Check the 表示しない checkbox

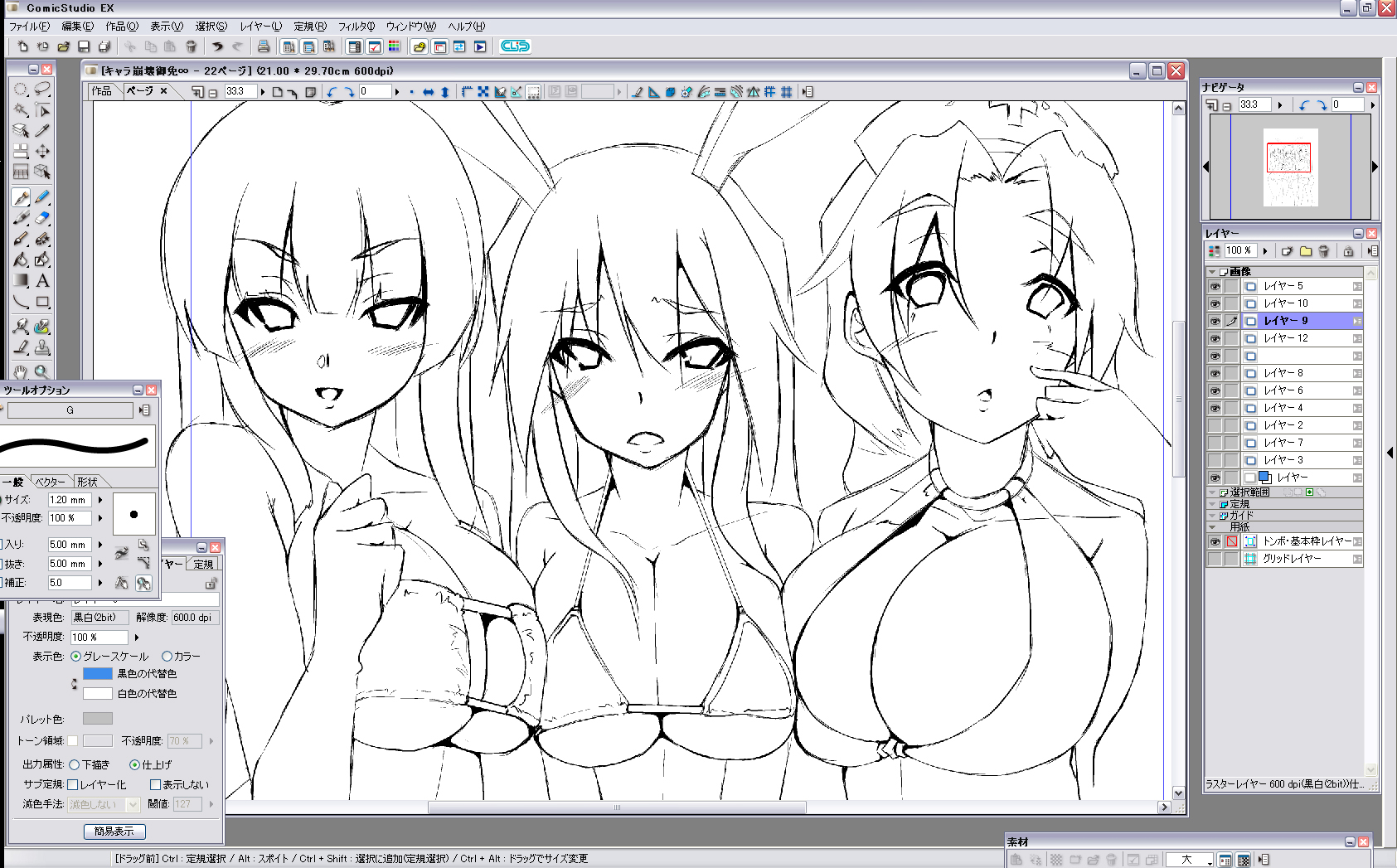[155, 784]
